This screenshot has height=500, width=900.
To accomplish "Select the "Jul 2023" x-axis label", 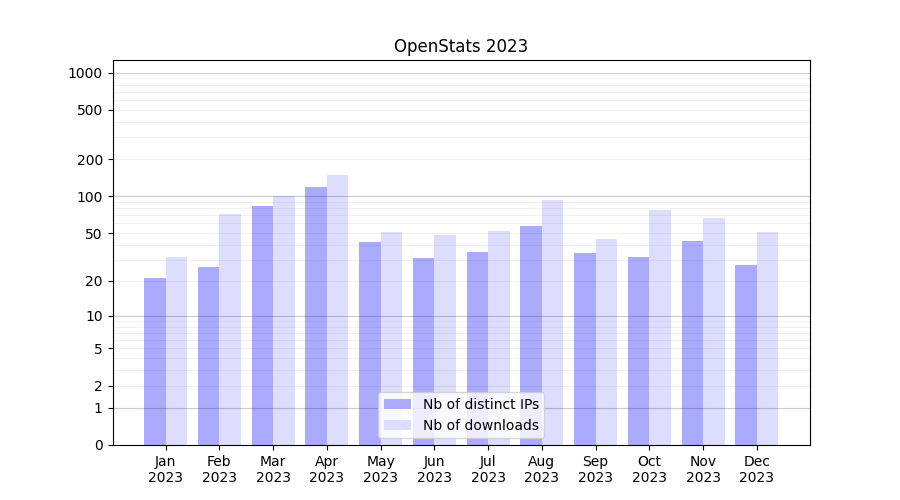I will point(488,469).
